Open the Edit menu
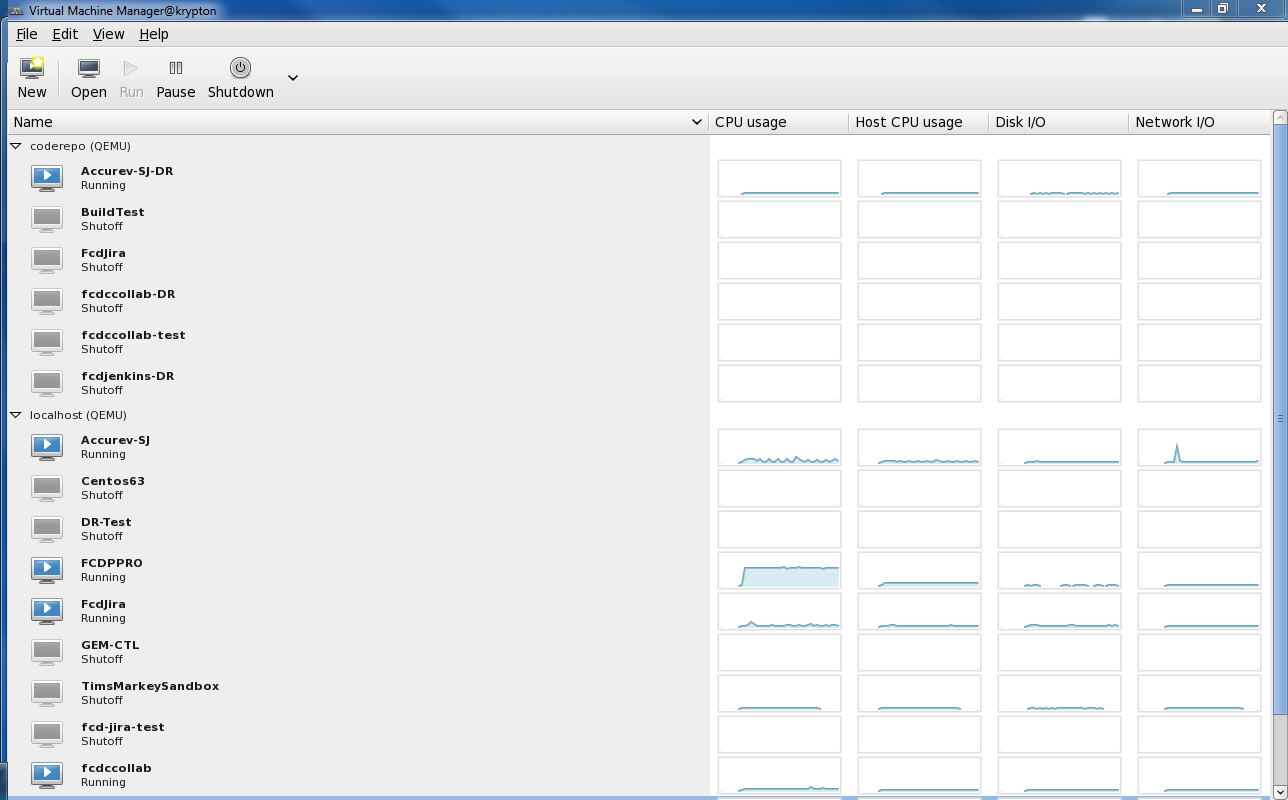The height and width of the screenshot is (800, 1288). [x=65, y=34]
